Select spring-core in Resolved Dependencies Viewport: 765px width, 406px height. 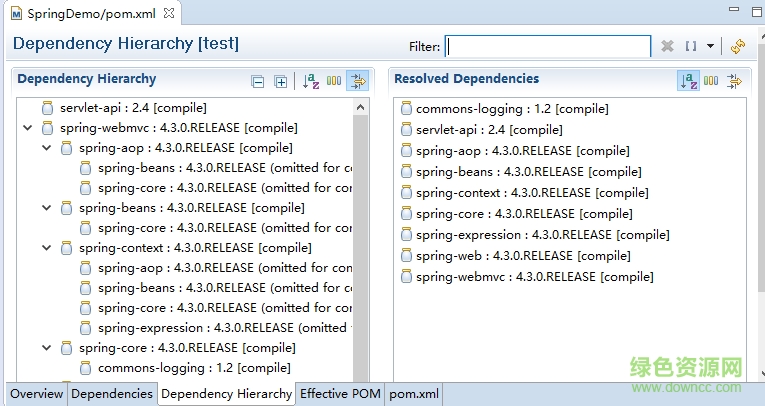pyautogui.click(x=524, y=214)
